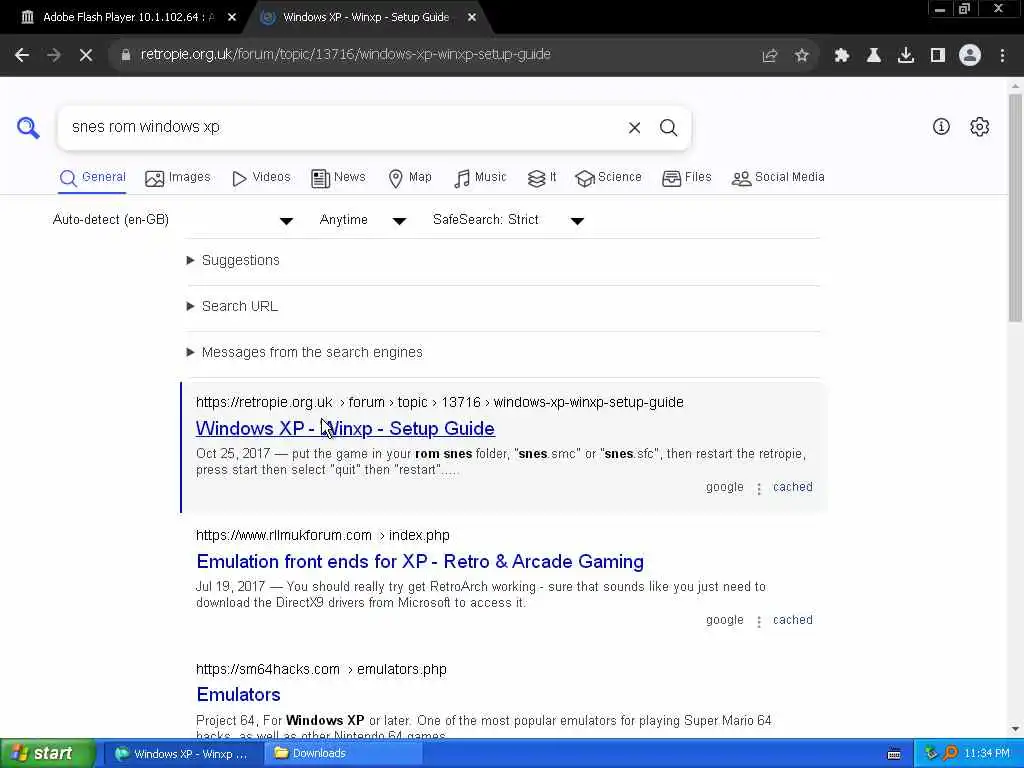Open the about info icon
1024x768 pixels.
coord(941,127)
